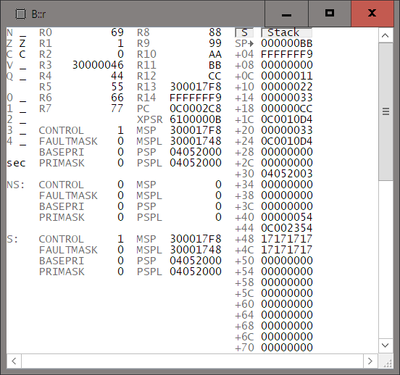Image resolution: width=400 pixels, height=375 pixels.
Task: Click the horizontal scrollbar left arrow
Action: (x=14, y=361)
